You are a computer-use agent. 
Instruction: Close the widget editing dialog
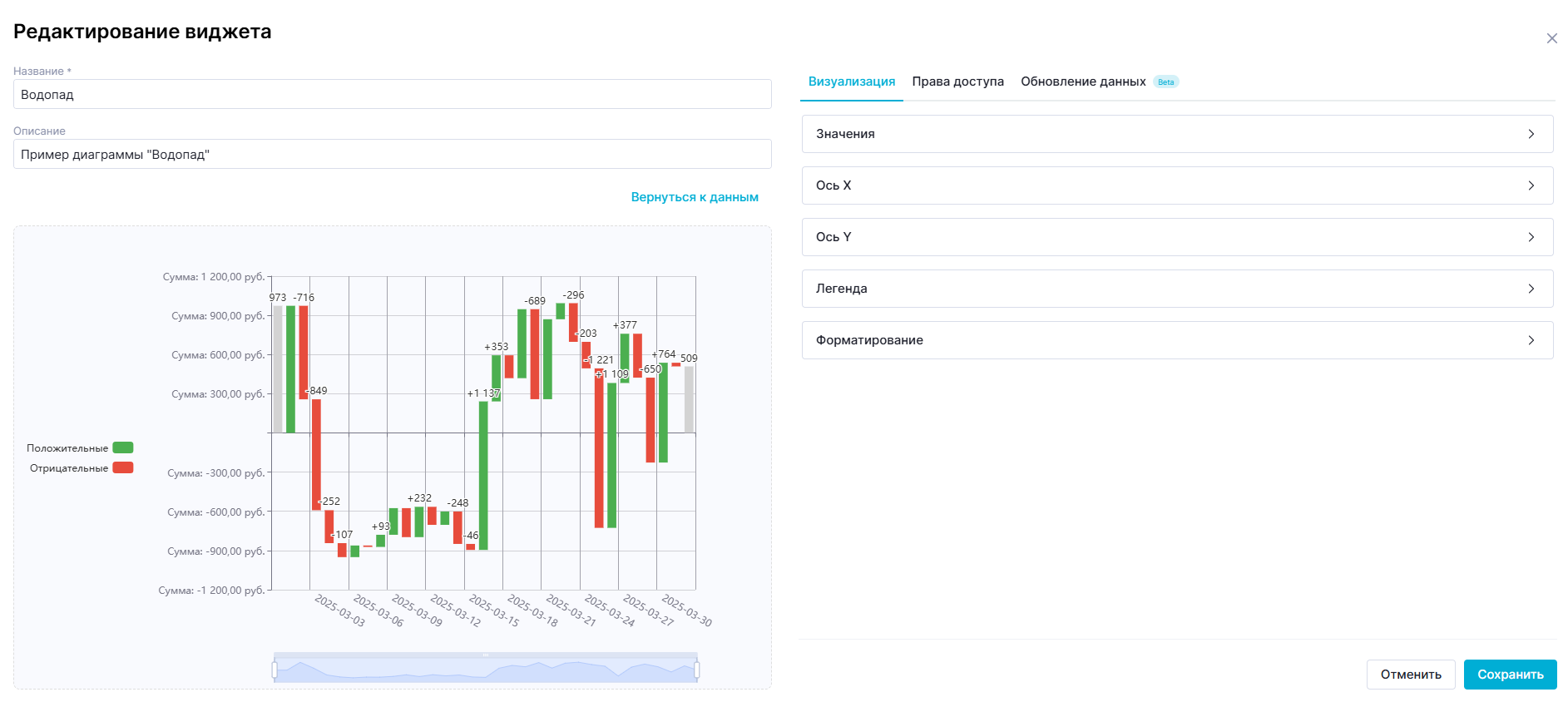(1551, 38)
